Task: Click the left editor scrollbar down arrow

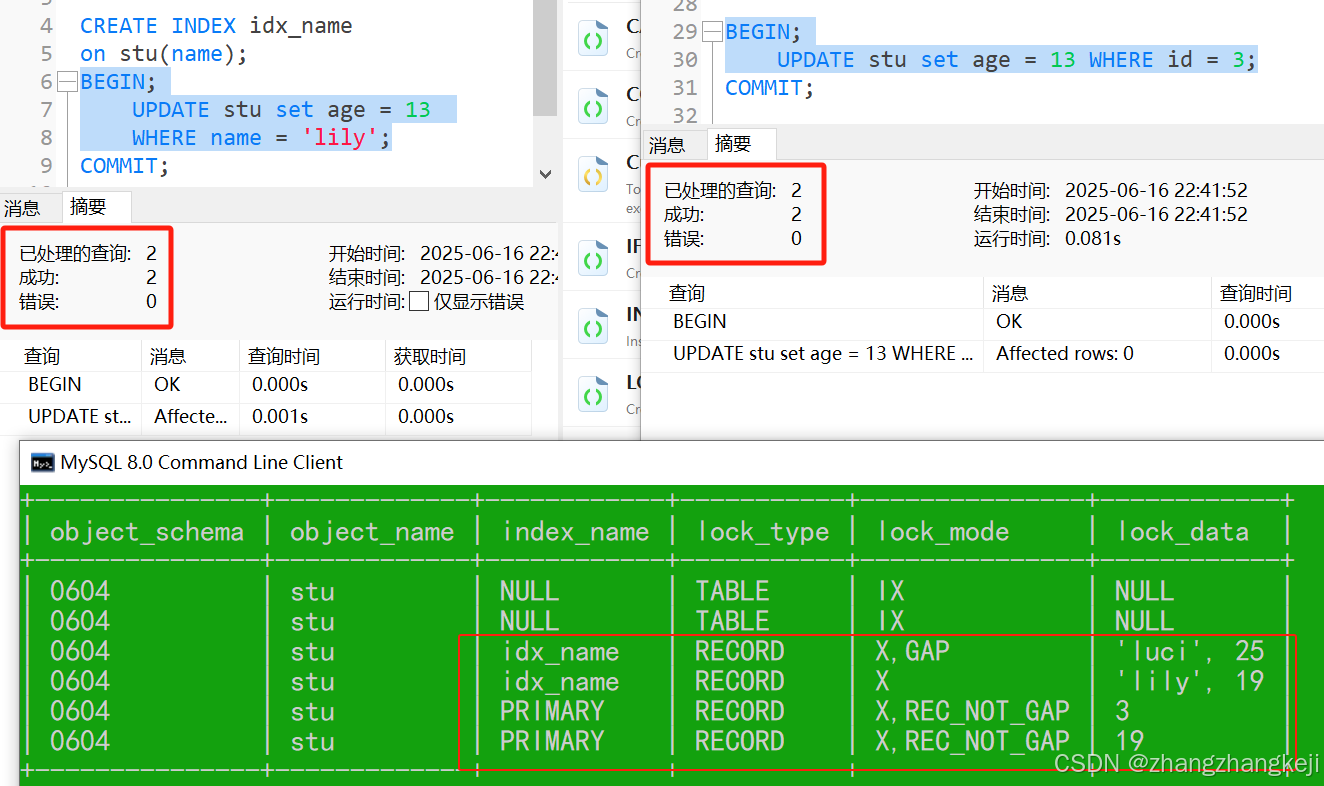Action: point(545,173)
